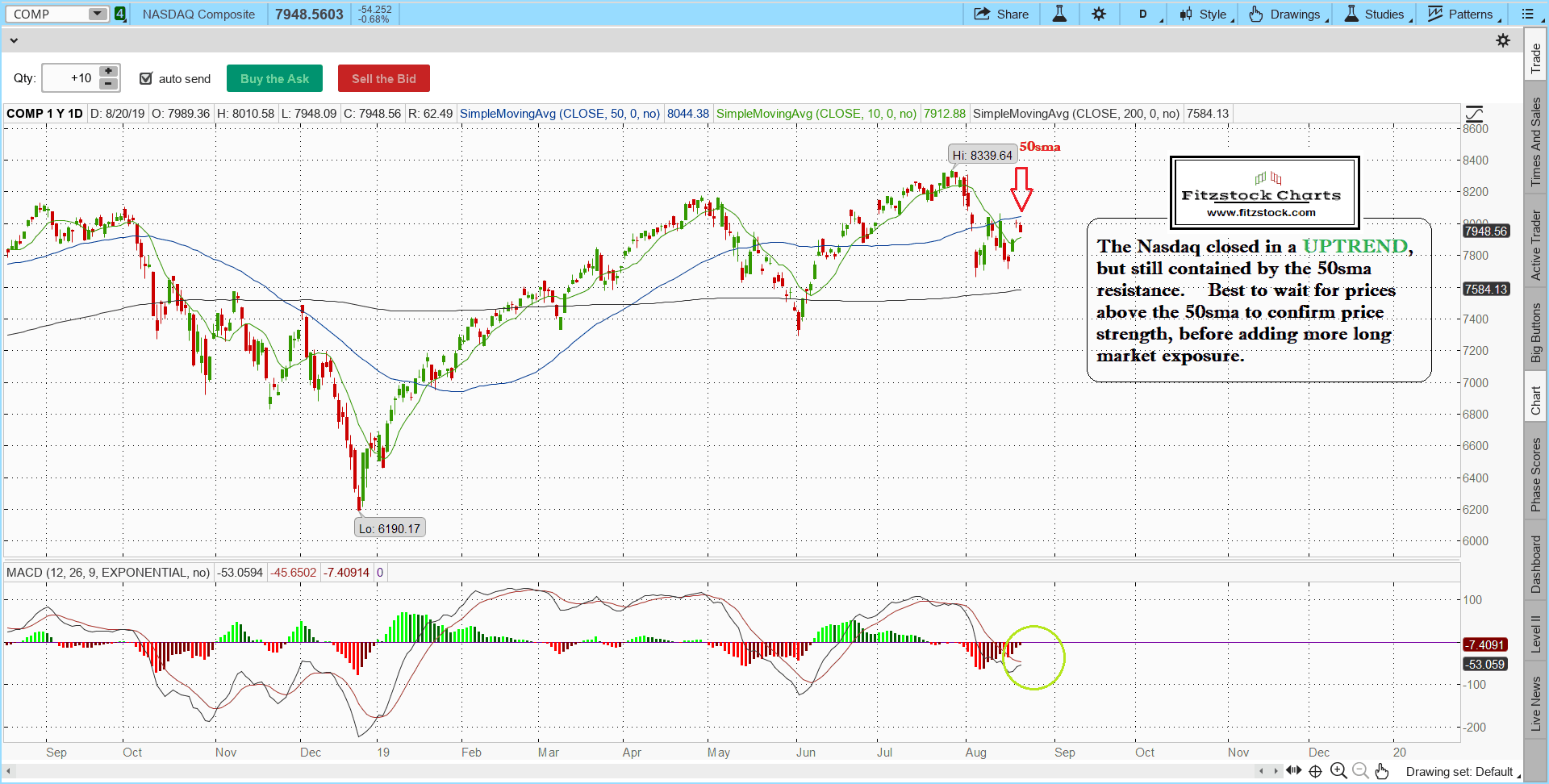This screenshot has width=1549, height=784.
Task: Click the green number 4 link icon
Action: [119, 14]
